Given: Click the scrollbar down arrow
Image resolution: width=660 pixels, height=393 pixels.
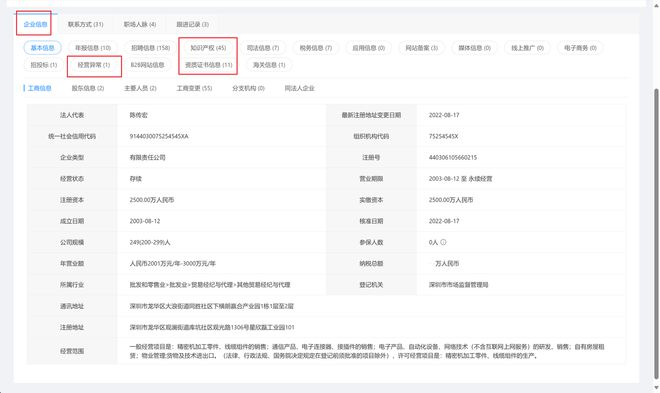Looking at the screenshot, I should tap(656, 388).
